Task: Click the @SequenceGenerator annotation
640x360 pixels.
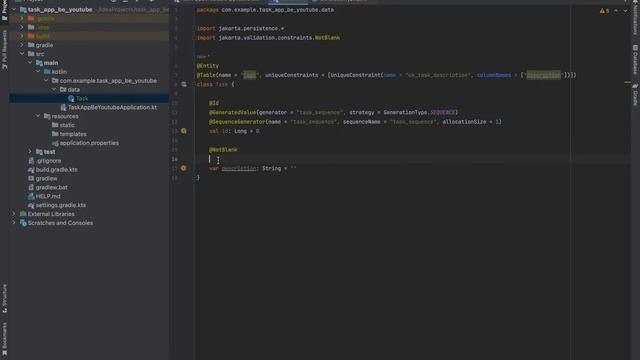Action: tap(237, 122)
